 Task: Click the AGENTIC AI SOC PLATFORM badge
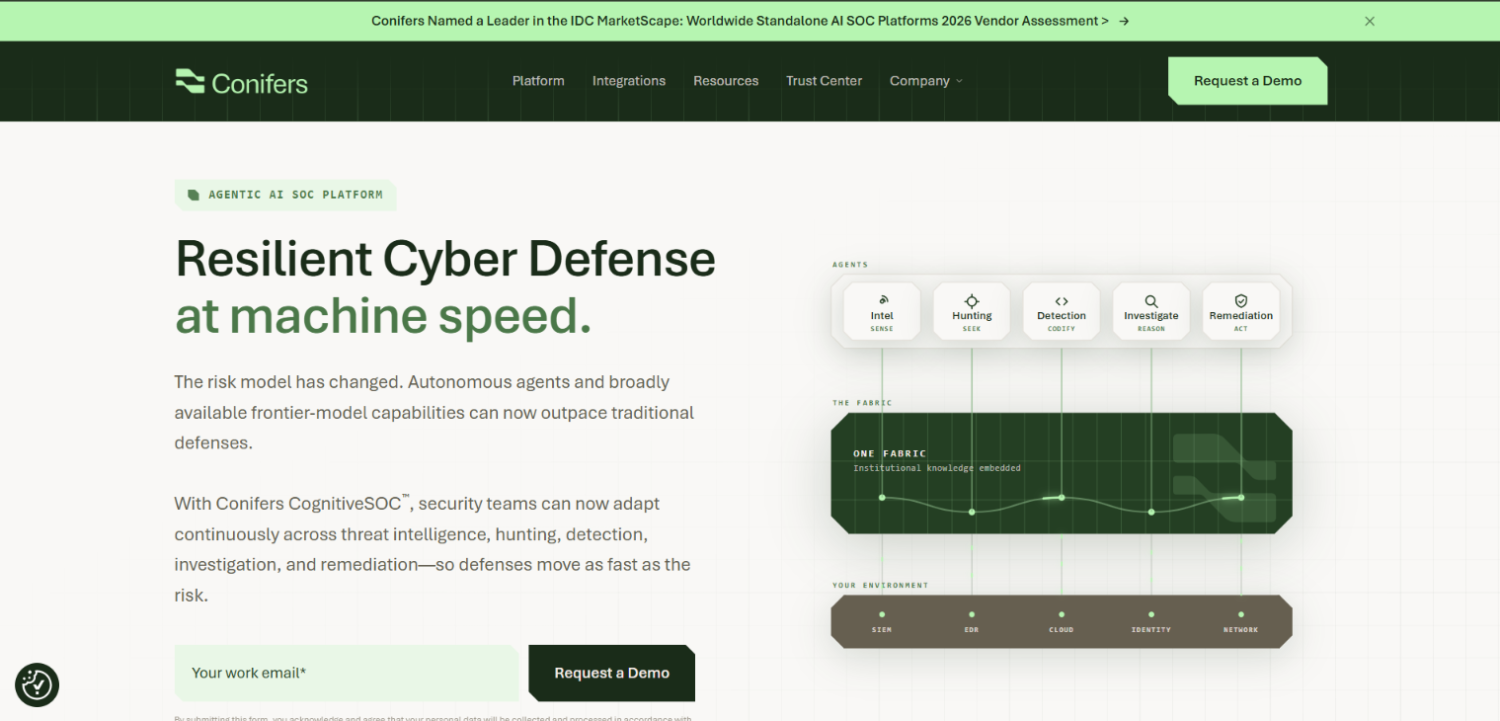point(285,195)
